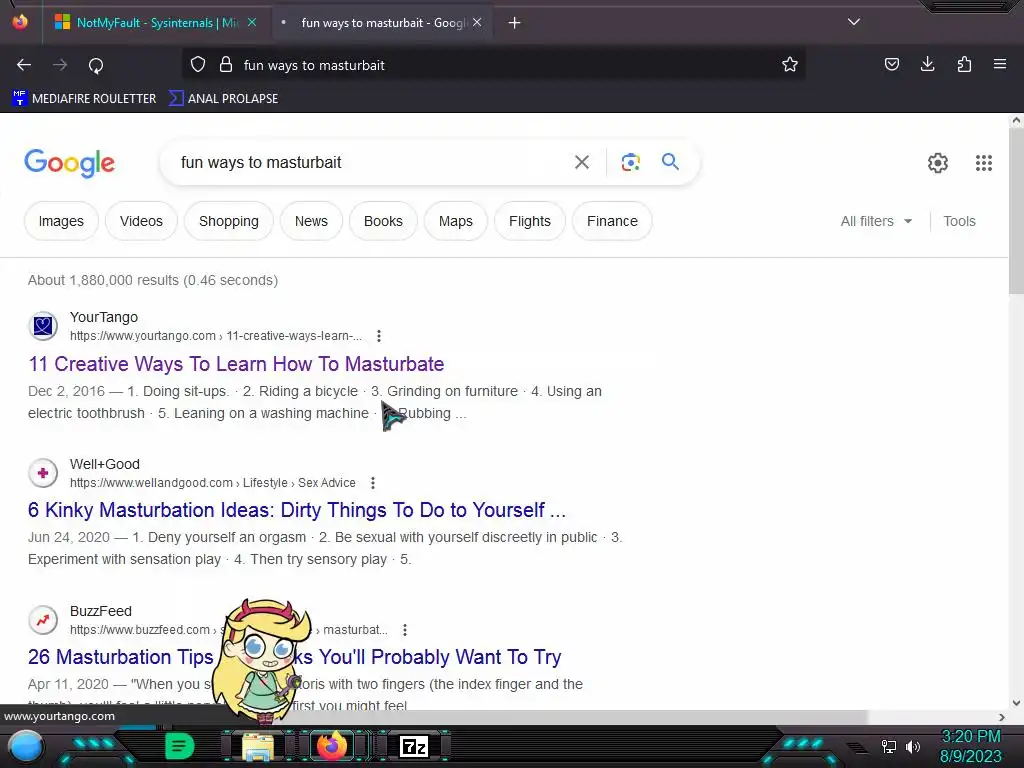Select the Maps filter chip

456,221
